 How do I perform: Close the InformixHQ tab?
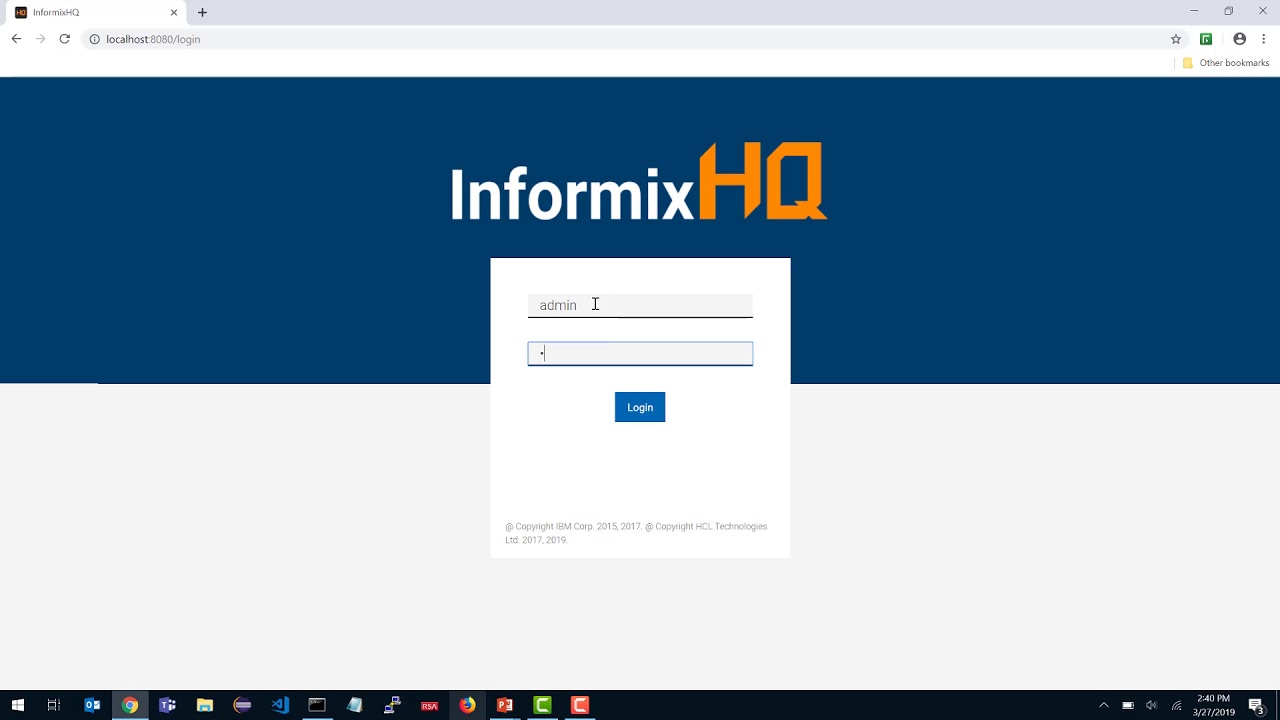174,12
